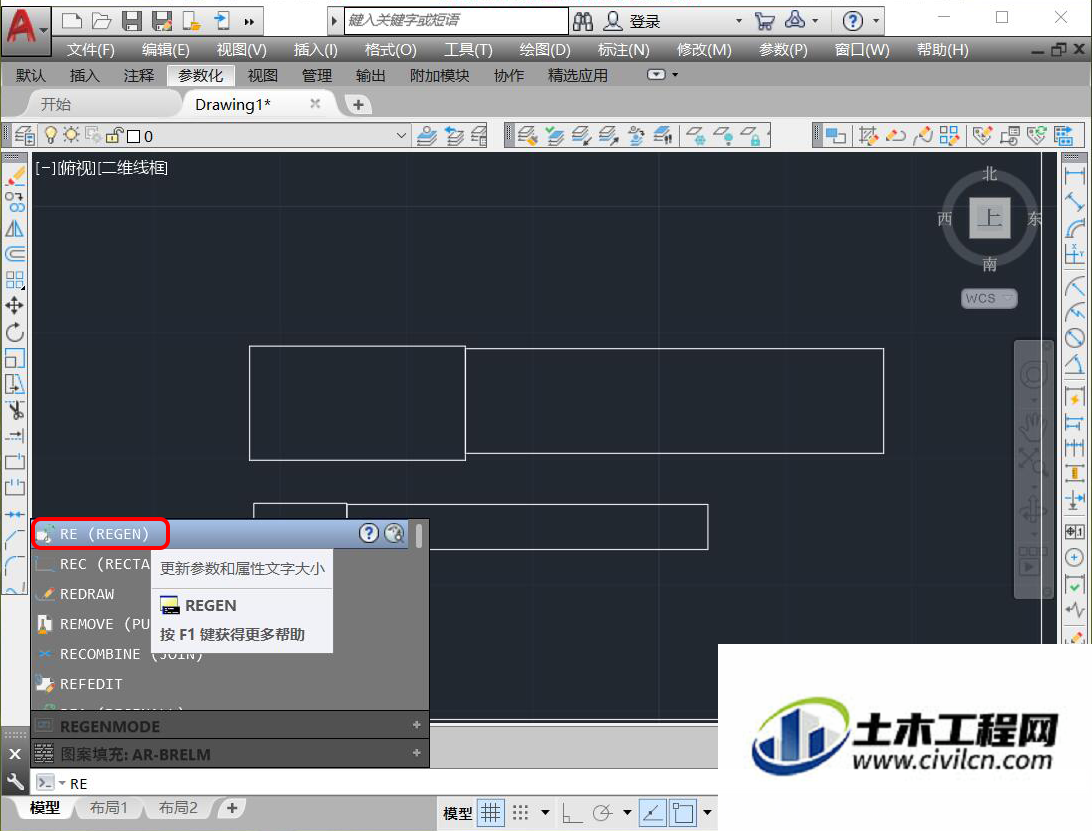The width and height of the screenshot is (1092, 831).
Task: Open the 文件(F) menu
Action: (91, 50)
